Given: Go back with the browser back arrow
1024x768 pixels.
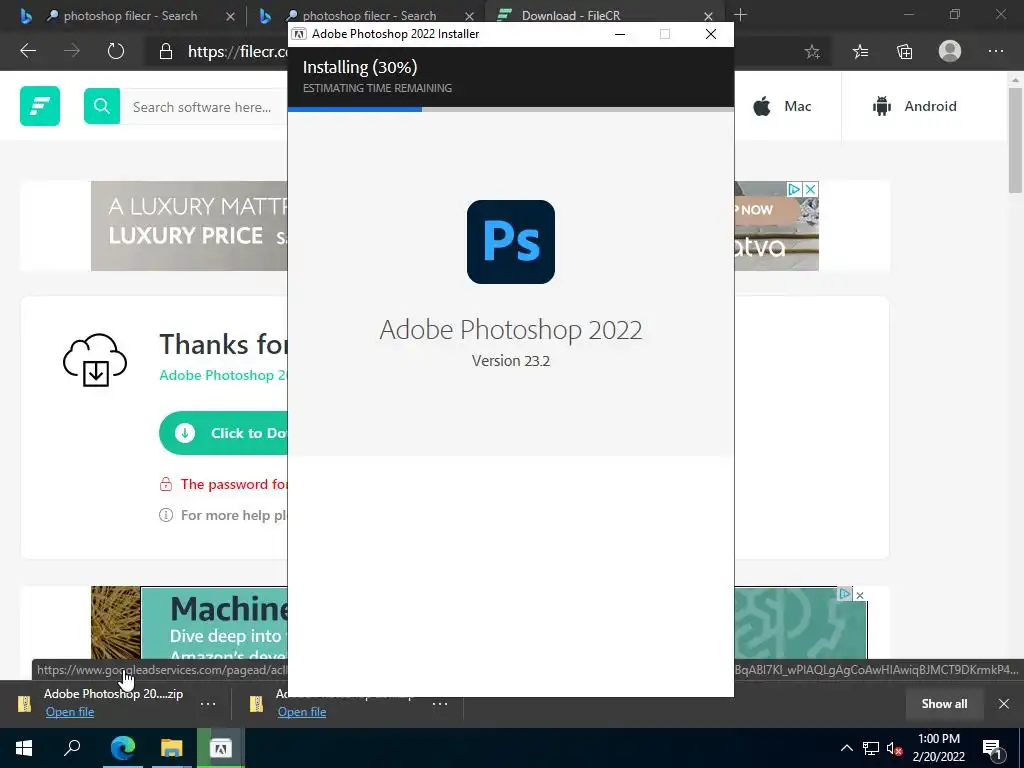Looking at the screenshot, I should [27, 51].
